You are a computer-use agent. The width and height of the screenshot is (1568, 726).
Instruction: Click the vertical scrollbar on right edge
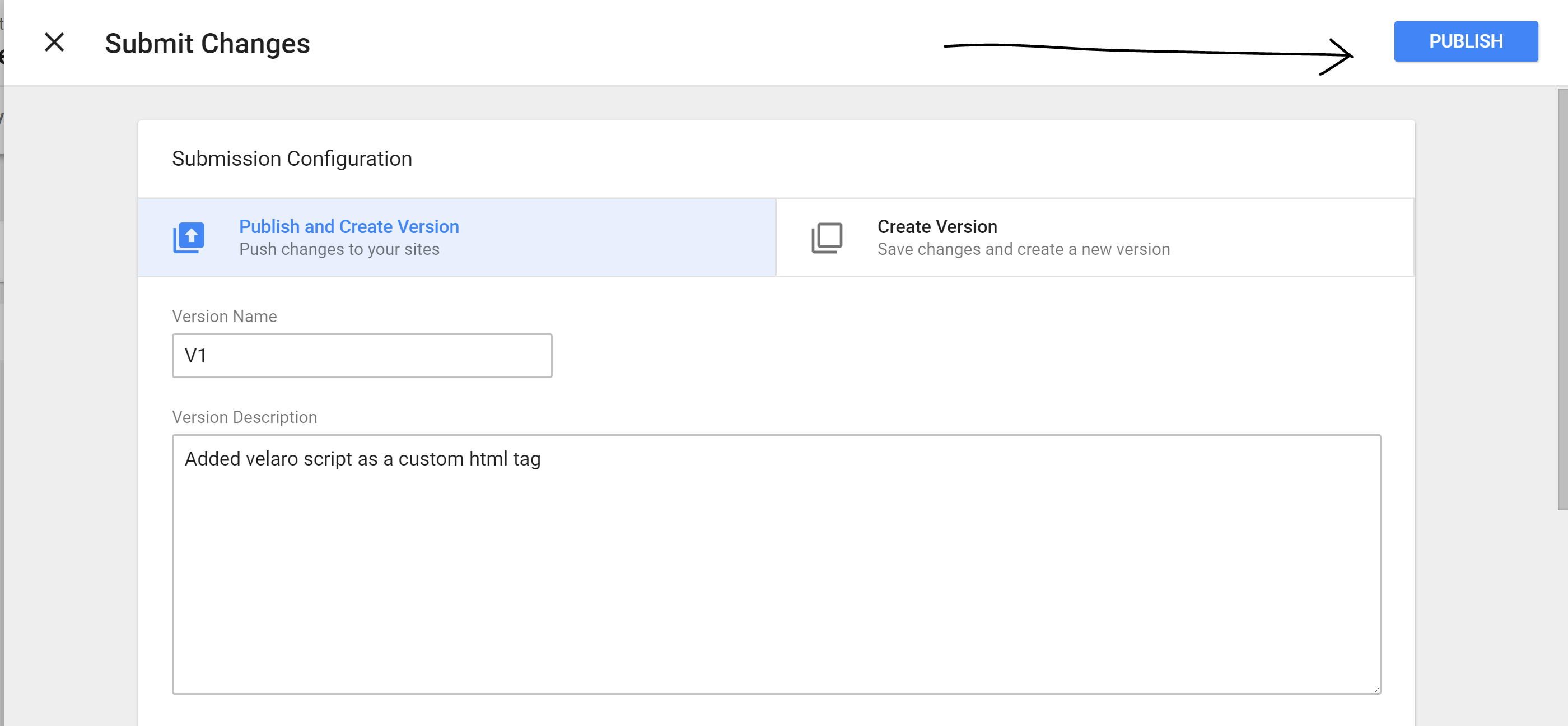click(1562, 299)
